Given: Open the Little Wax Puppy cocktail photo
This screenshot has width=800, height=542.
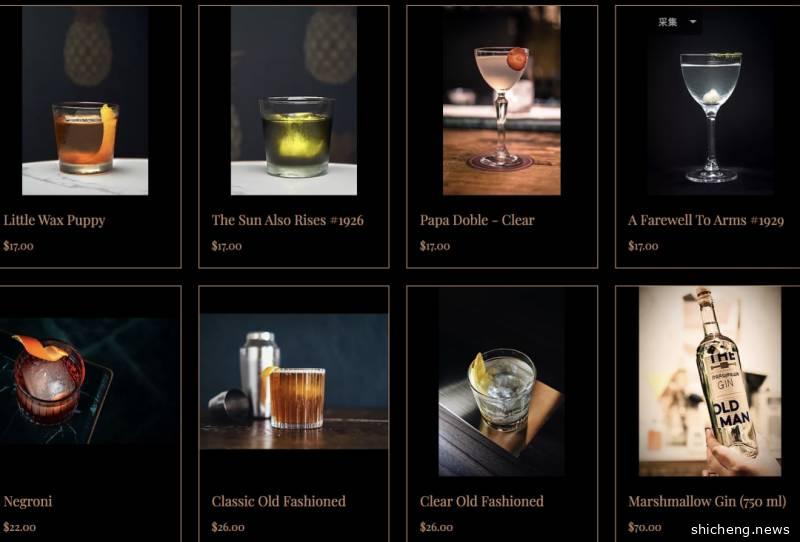Looking at the screenshot, I should point(85,101).
